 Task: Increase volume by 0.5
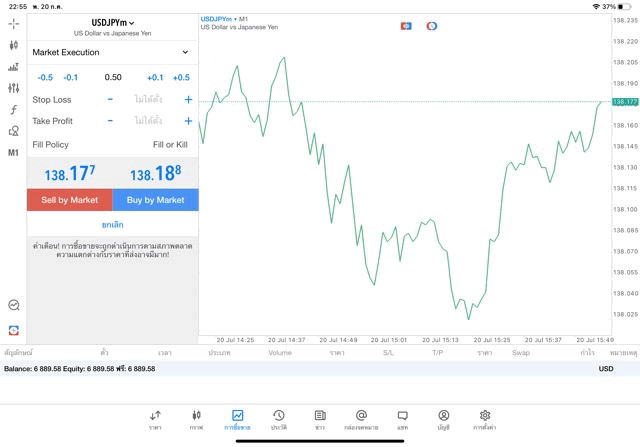[181, 78]
